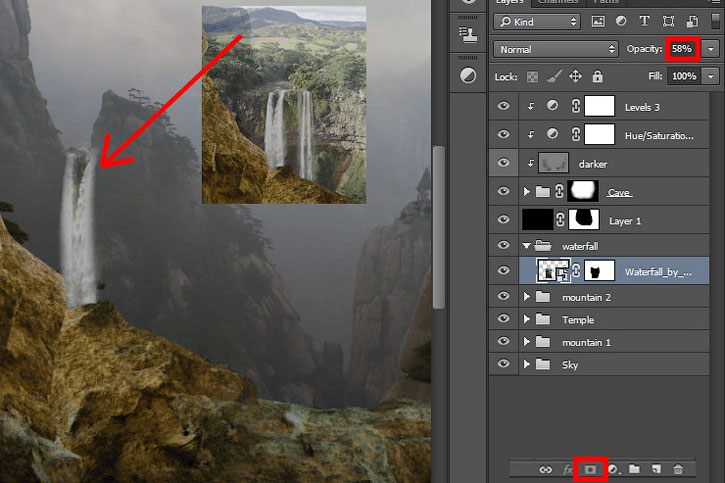Image resolution: width=725 pixels, height=483 pixels.
Task: Click the Opacity value field 58%
Action: [x=682, y=49]
